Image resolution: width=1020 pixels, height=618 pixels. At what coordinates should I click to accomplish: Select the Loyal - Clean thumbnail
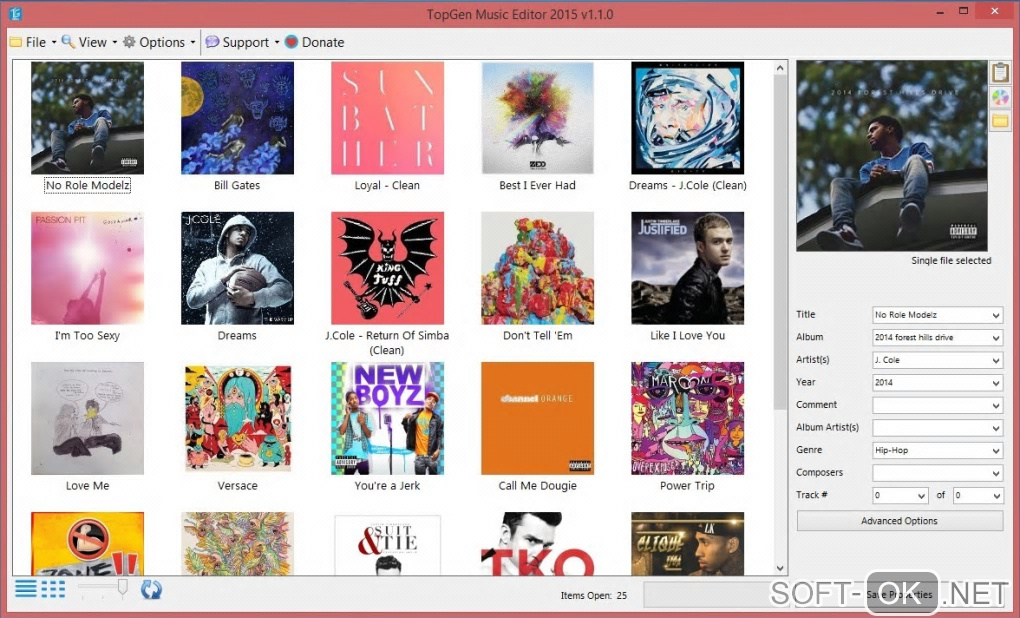click(387, 118)
